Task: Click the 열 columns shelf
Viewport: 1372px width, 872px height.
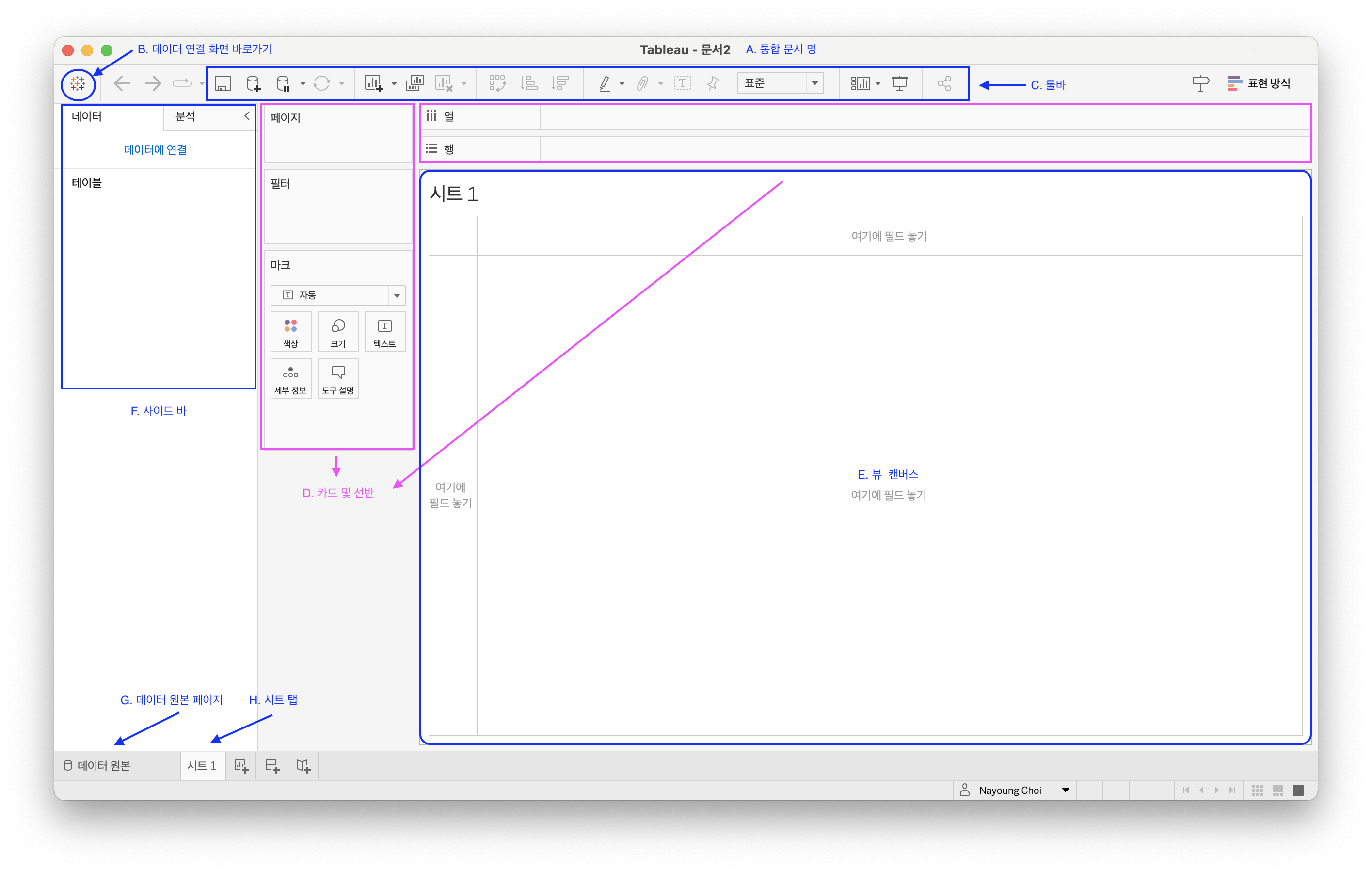Action: pyautogui.click(x=865, y=116)
